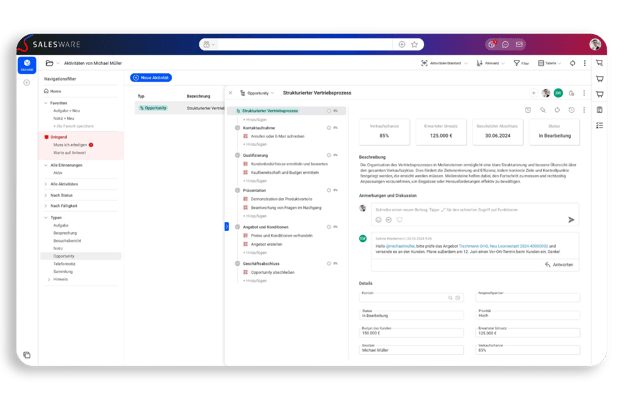The width and height of the screenshot is (629, 400).
Task: Click the blue panel collapse arrow handle
Action: click(x=227, y=227)
